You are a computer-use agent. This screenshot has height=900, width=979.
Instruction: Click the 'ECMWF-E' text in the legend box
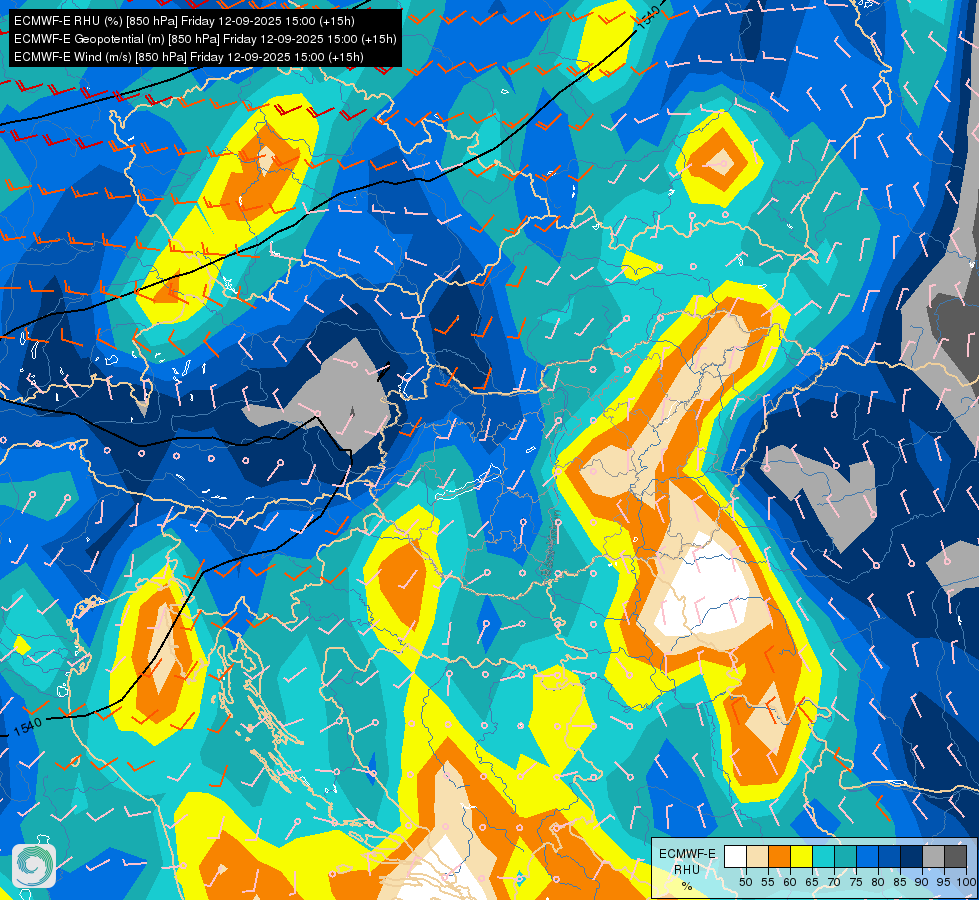pyautogui.click(x=687, y=854)
